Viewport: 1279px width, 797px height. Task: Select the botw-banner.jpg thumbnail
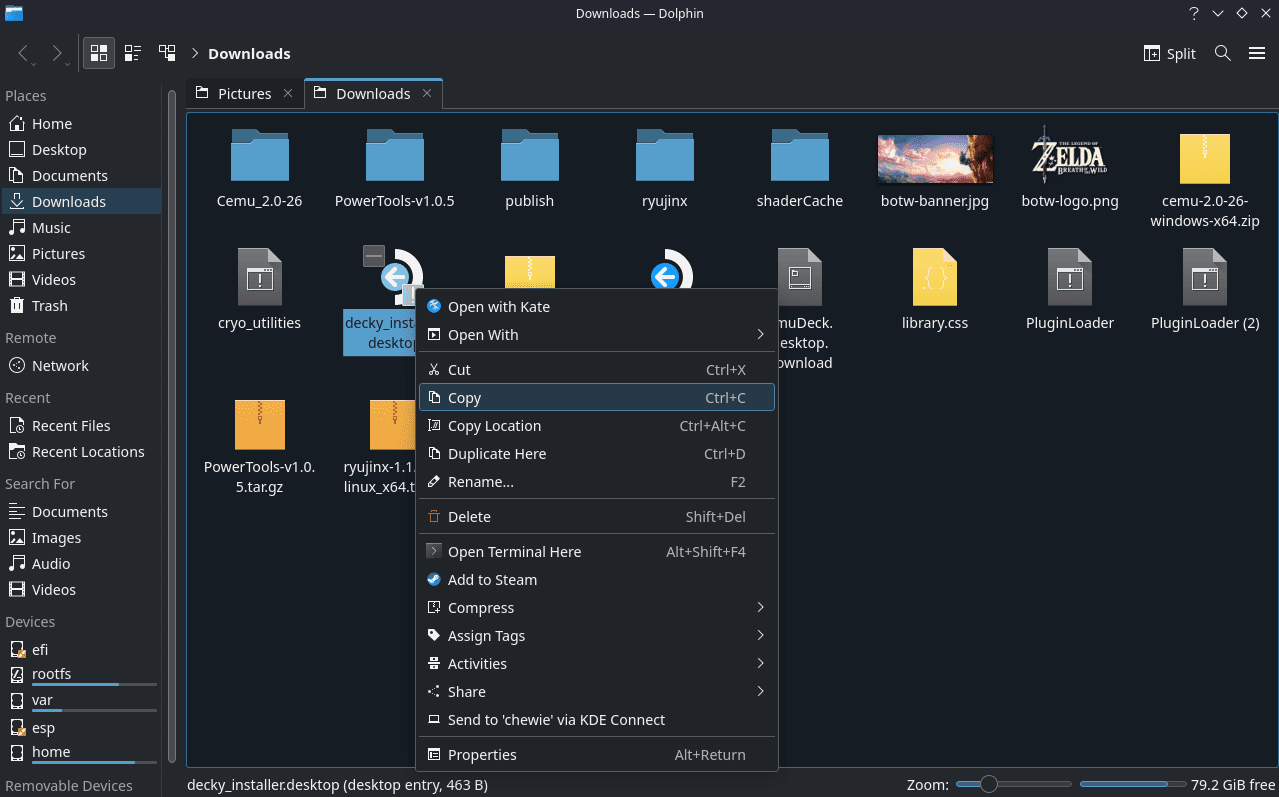(934, 160)
